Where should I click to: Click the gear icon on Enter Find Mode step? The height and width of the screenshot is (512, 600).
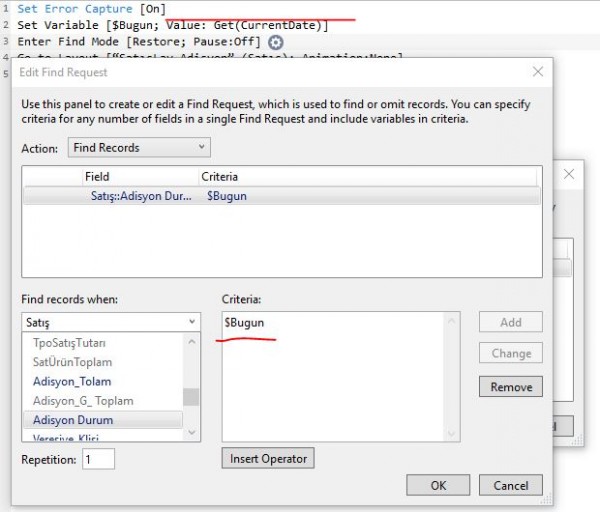(x=276, y=42)
